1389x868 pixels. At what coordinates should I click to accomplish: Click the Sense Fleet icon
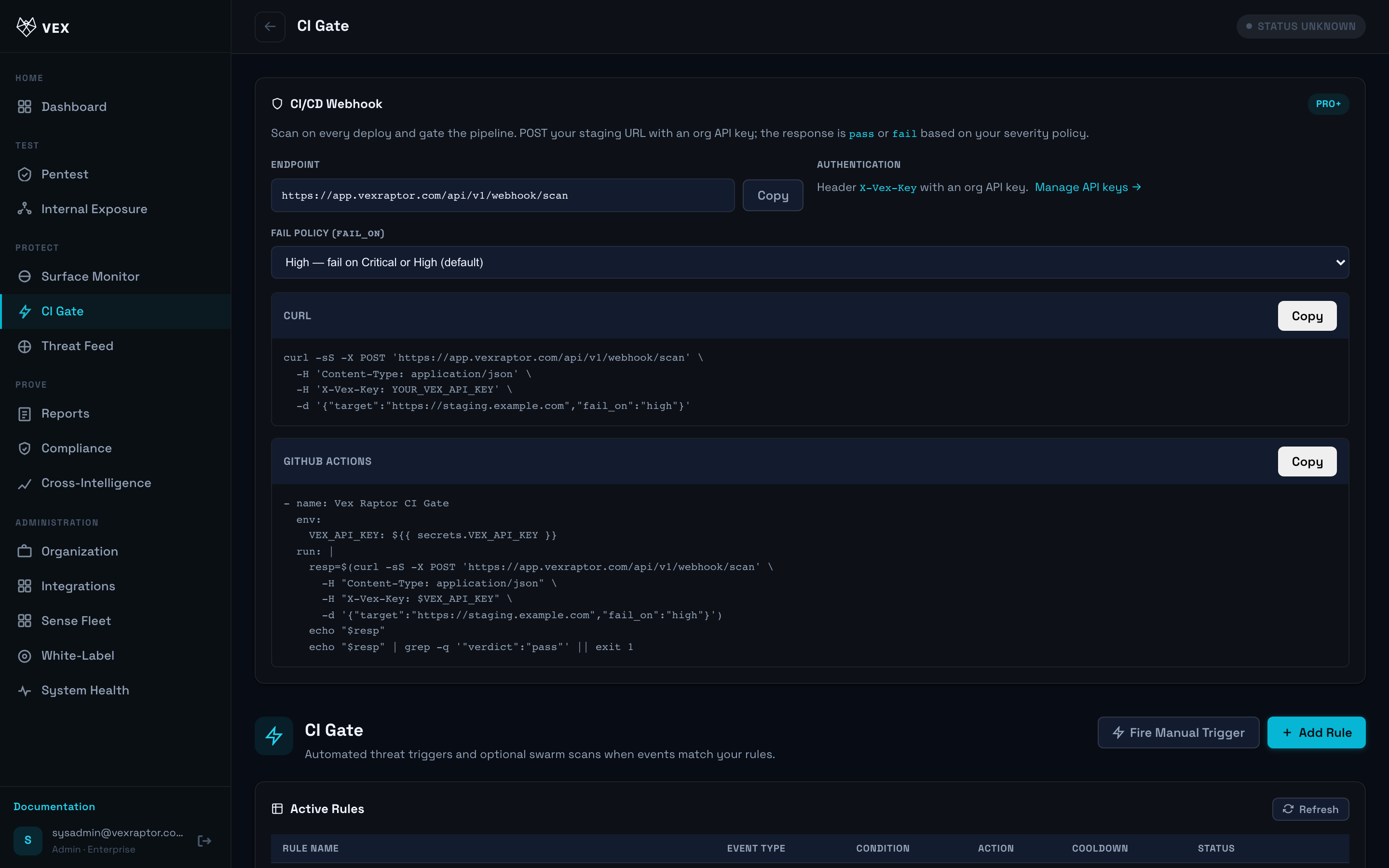[x=25, y=621]
